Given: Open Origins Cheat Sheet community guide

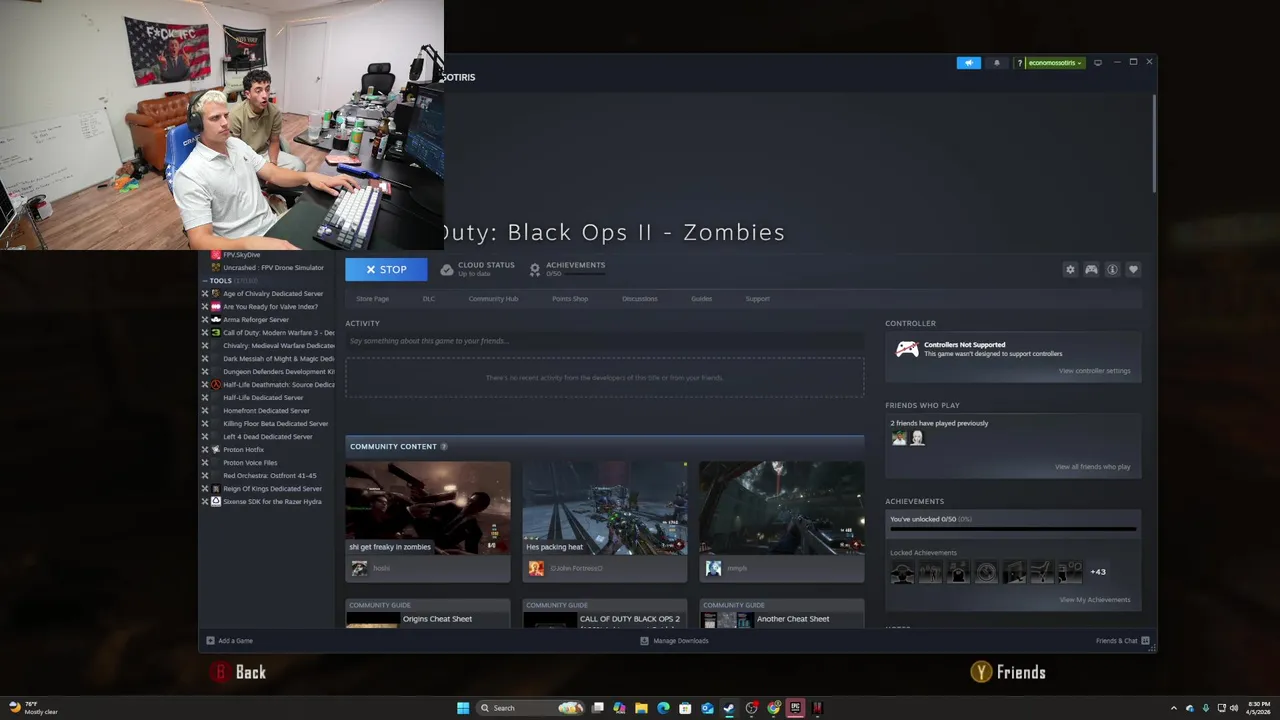Looking at the screenshot, I should (x=428, y=614).
